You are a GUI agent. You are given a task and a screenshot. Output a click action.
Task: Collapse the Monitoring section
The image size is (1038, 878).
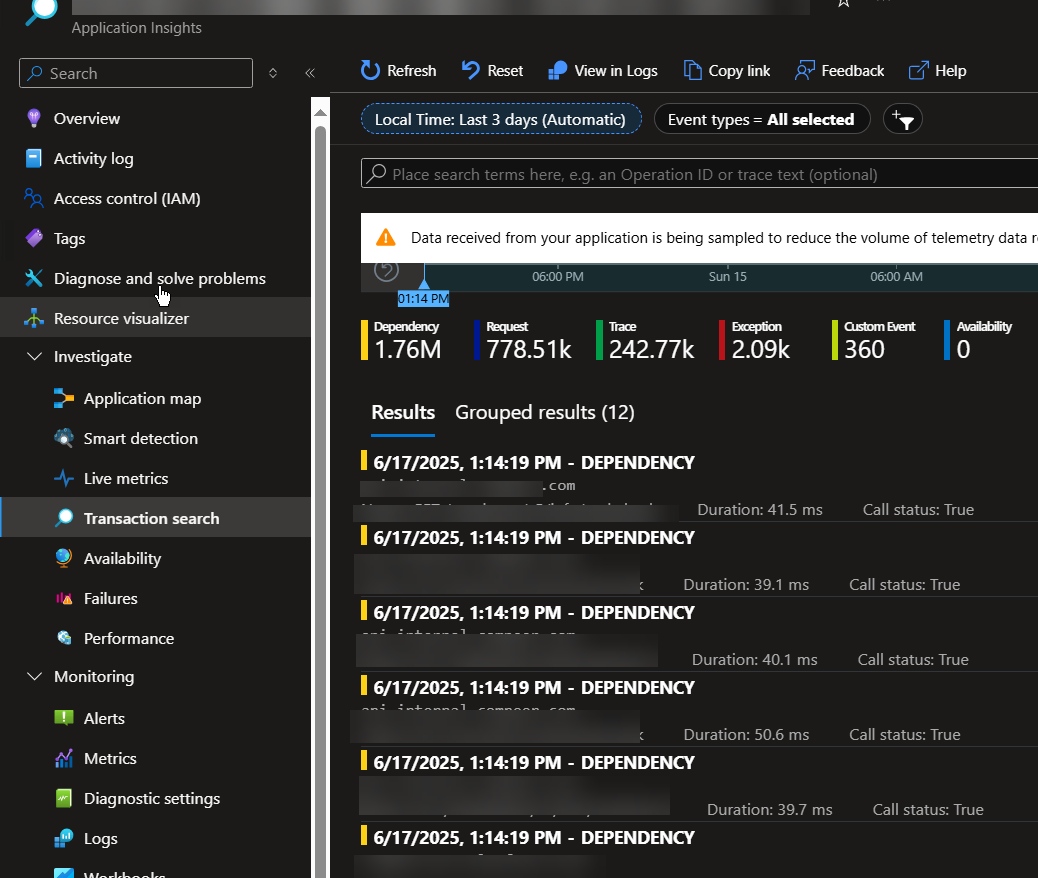point(34,677)
